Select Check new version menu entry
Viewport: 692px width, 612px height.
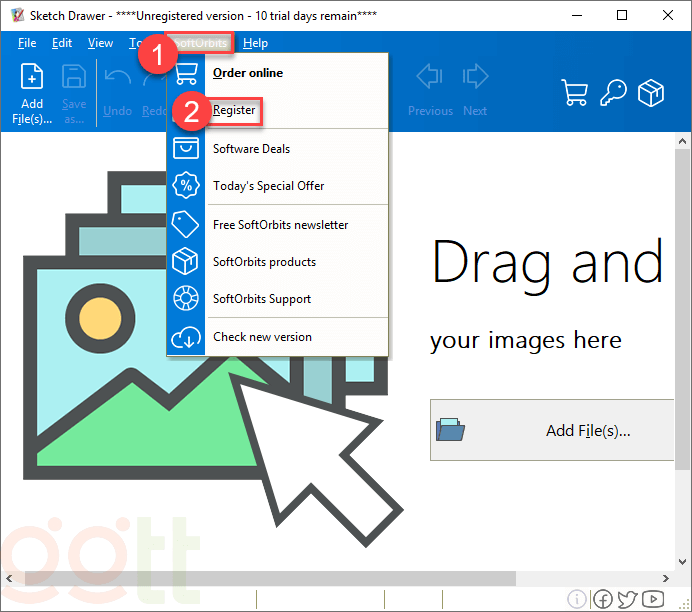tap(262, 337)
